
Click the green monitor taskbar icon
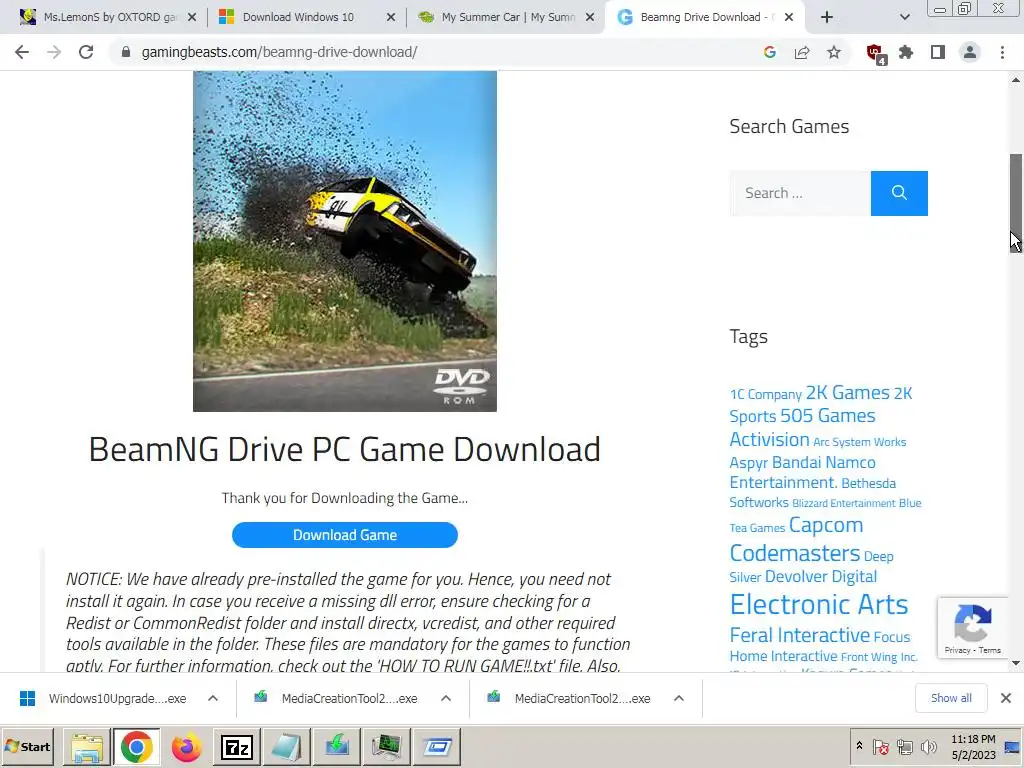(x=387, y=747)
